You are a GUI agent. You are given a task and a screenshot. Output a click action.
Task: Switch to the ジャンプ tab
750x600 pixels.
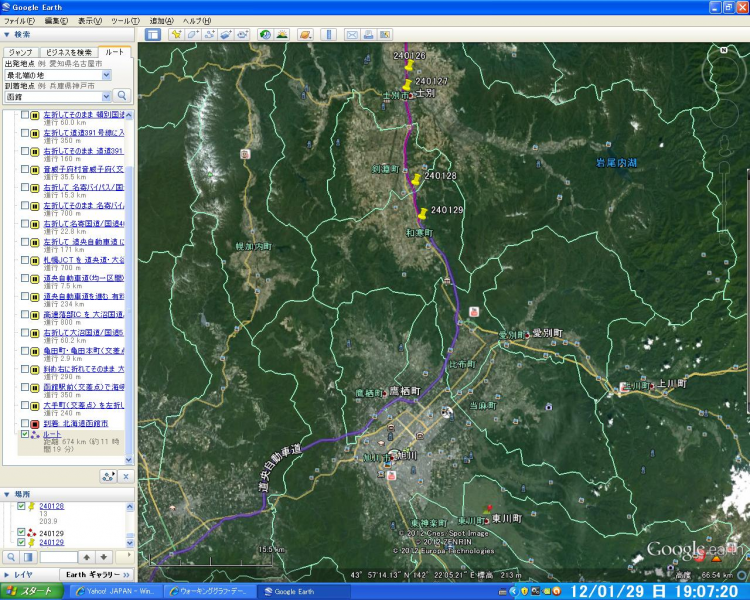20,52
